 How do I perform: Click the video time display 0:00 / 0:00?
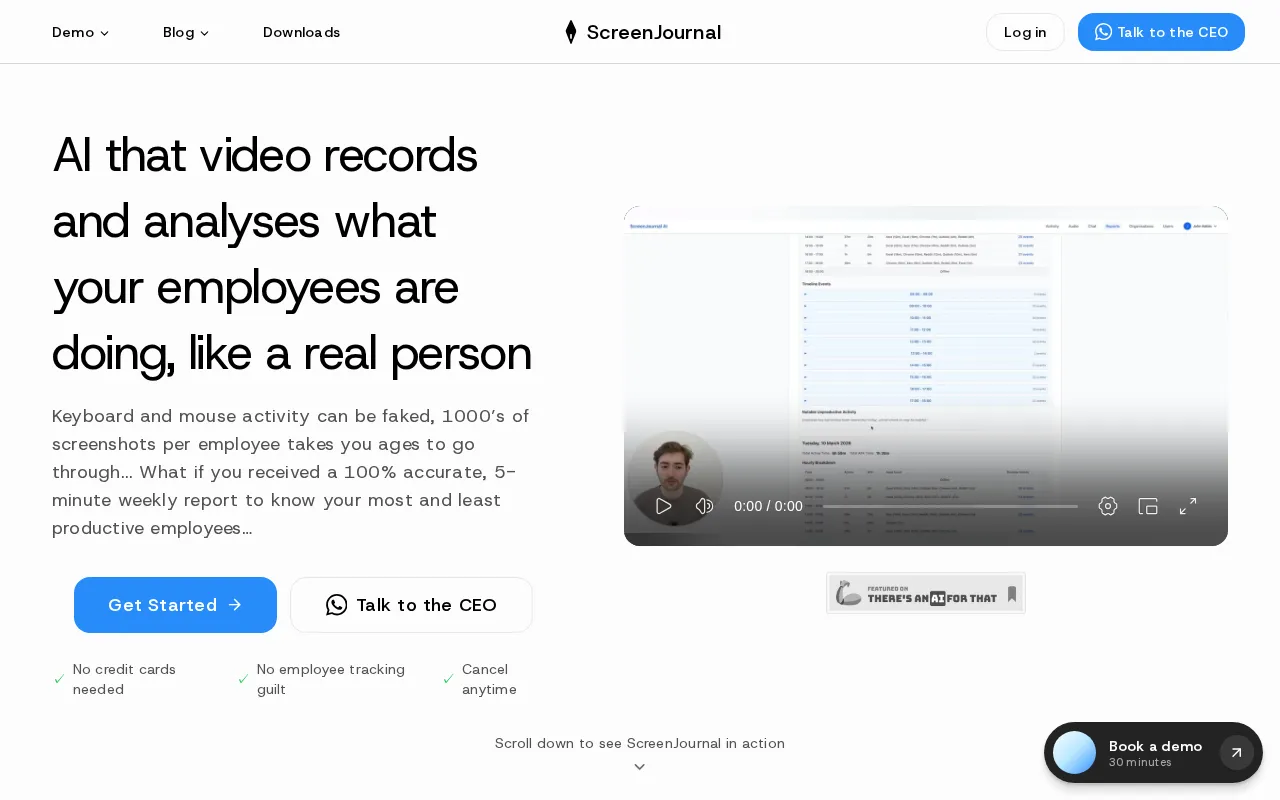coord(768,506)
